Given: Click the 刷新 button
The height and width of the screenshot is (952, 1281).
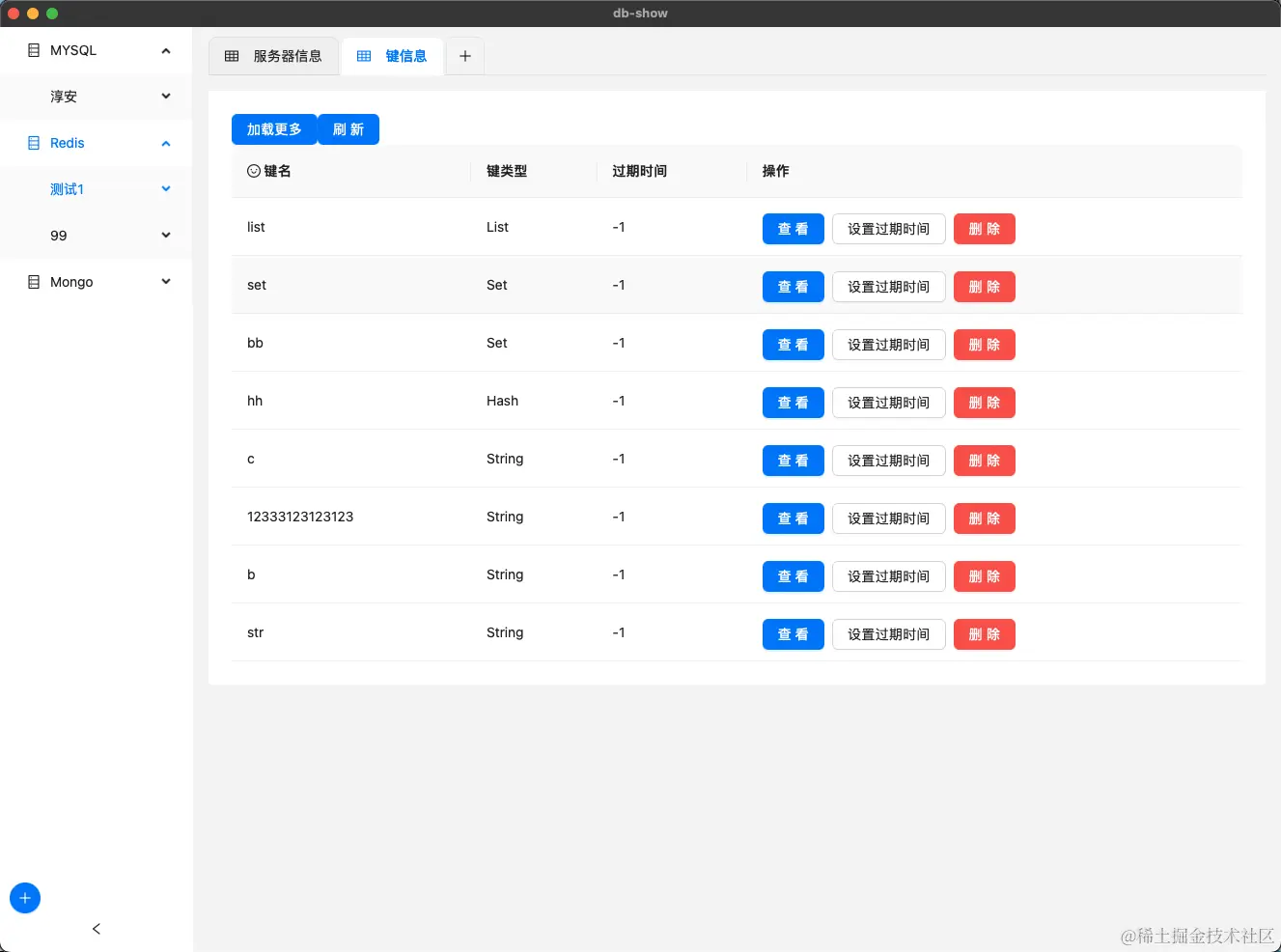Looking at the screenshot, I should point(348,129).
